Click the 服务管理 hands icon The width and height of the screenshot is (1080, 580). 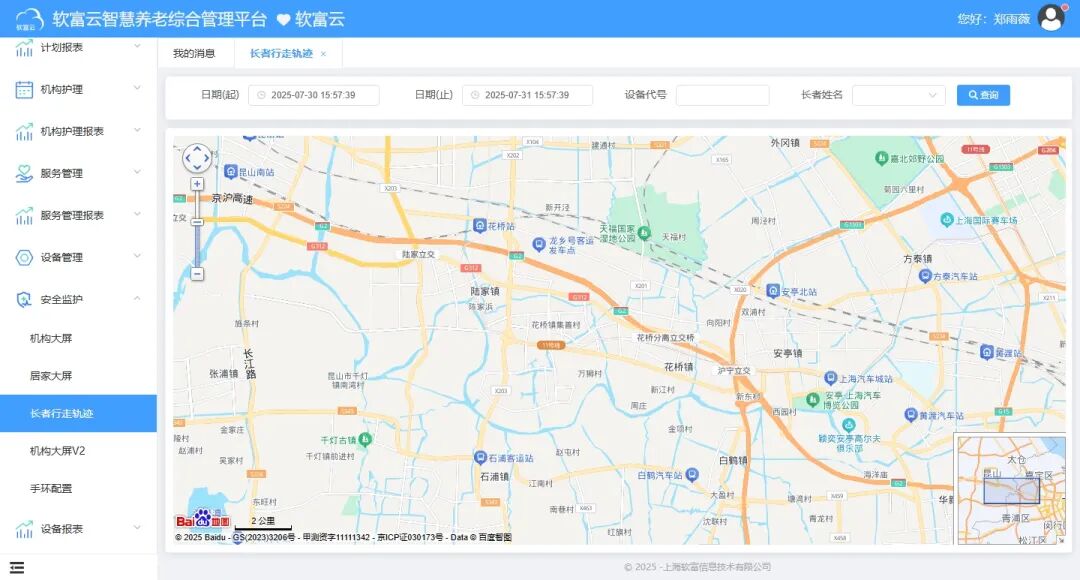pyautogui.click(x=22, y=172)
